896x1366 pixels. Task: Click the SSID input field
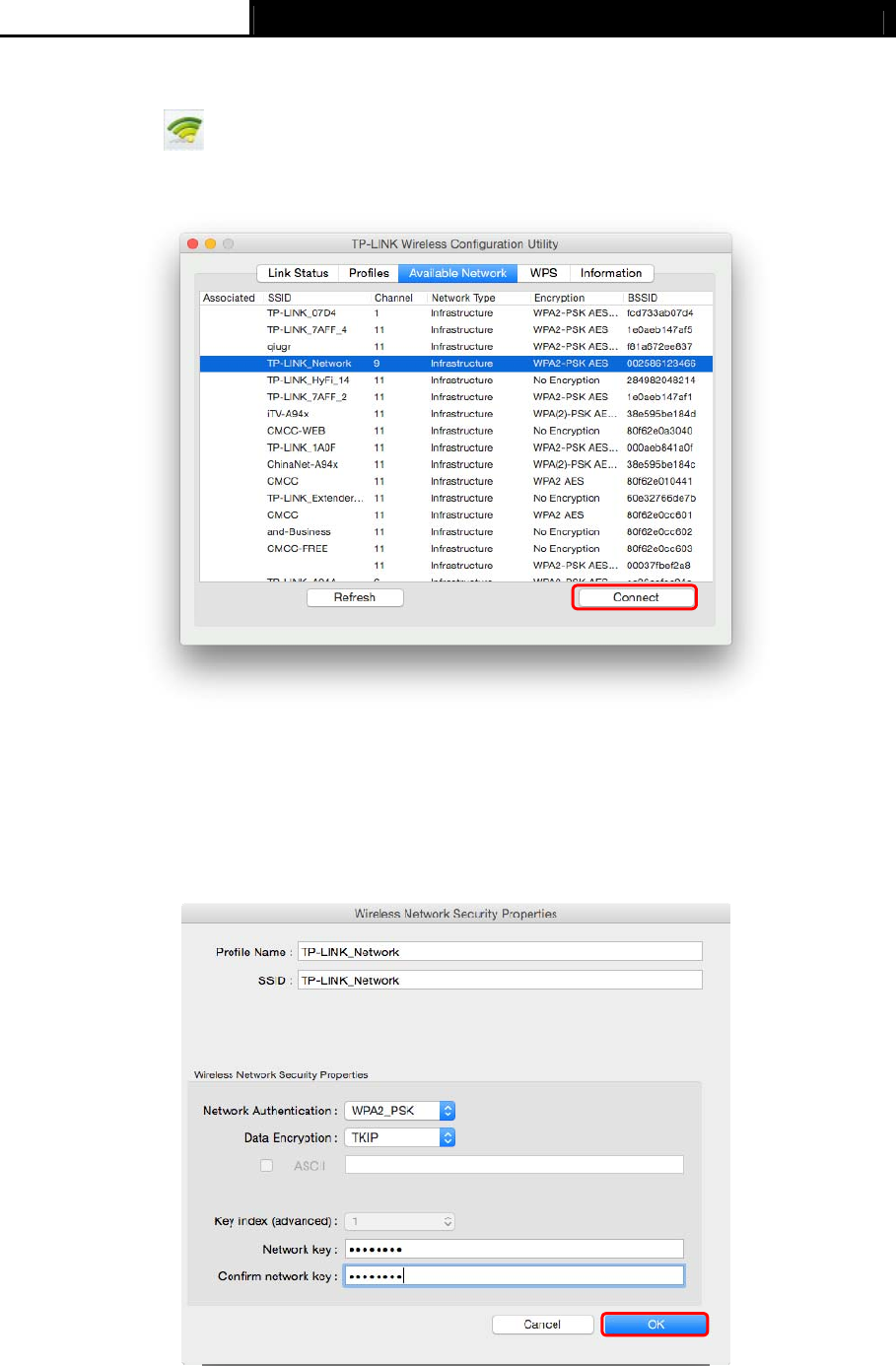(500, 981)
